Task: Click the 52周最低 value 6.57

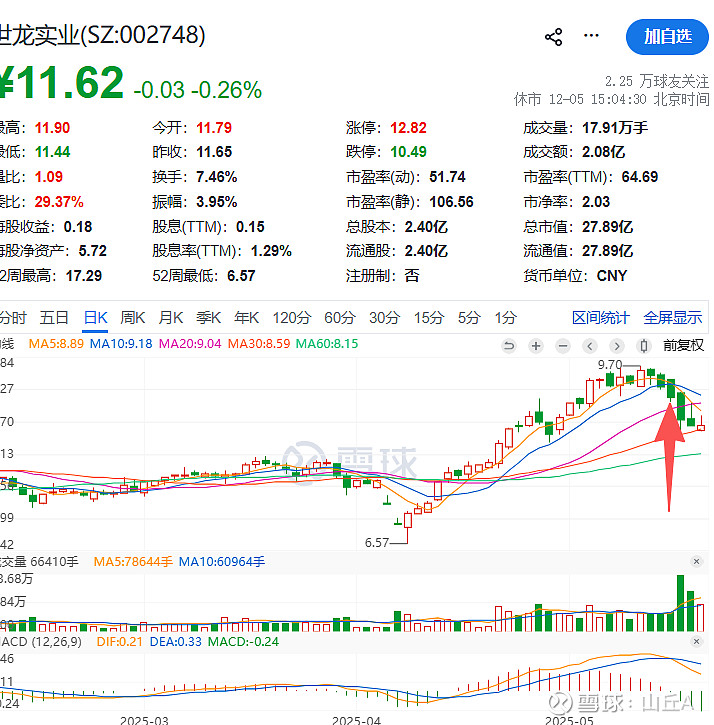Action: pos(241,276)
